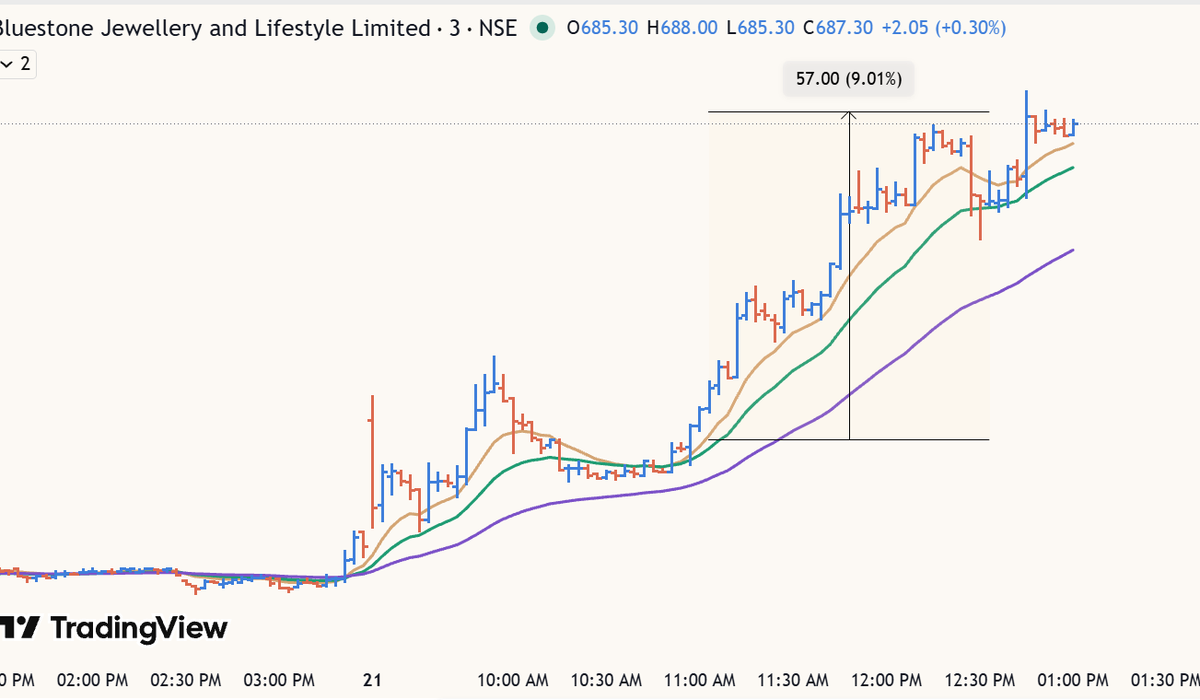Click the Bluestone Jewellery and Lifestyle Limited title
Image resolution: width=1200 pixels, height=700 pixels.
pos(215,28)
